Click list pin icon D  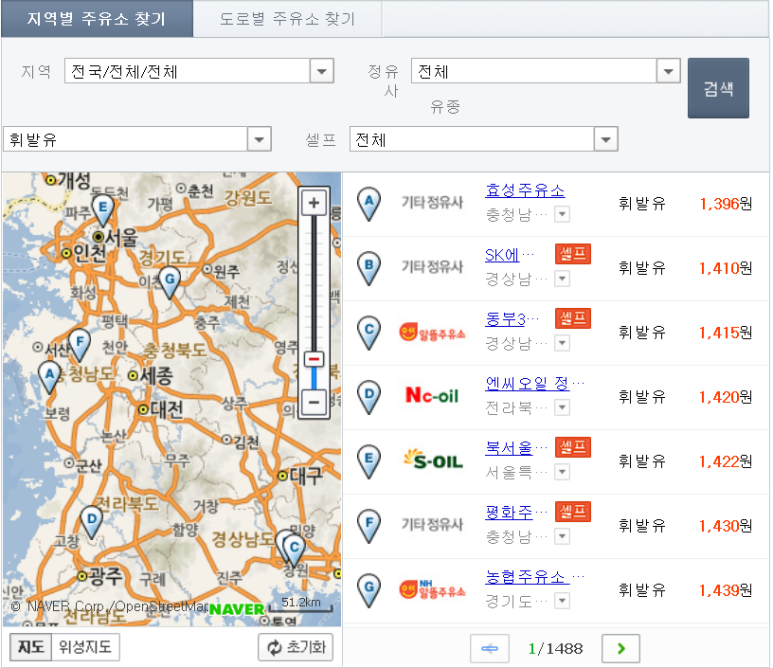pyautogui.click(x=369, y=397)
